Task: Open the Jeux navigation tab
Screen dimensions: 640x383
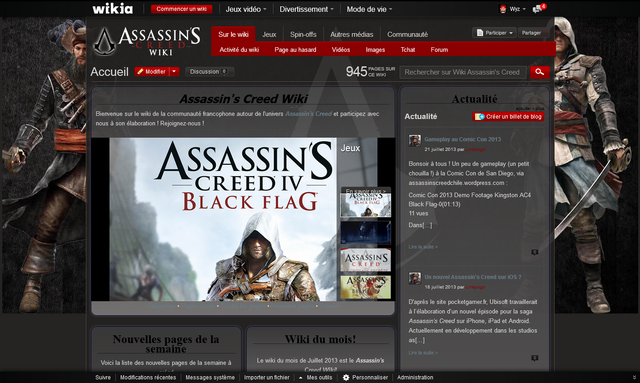Action: 269,34
